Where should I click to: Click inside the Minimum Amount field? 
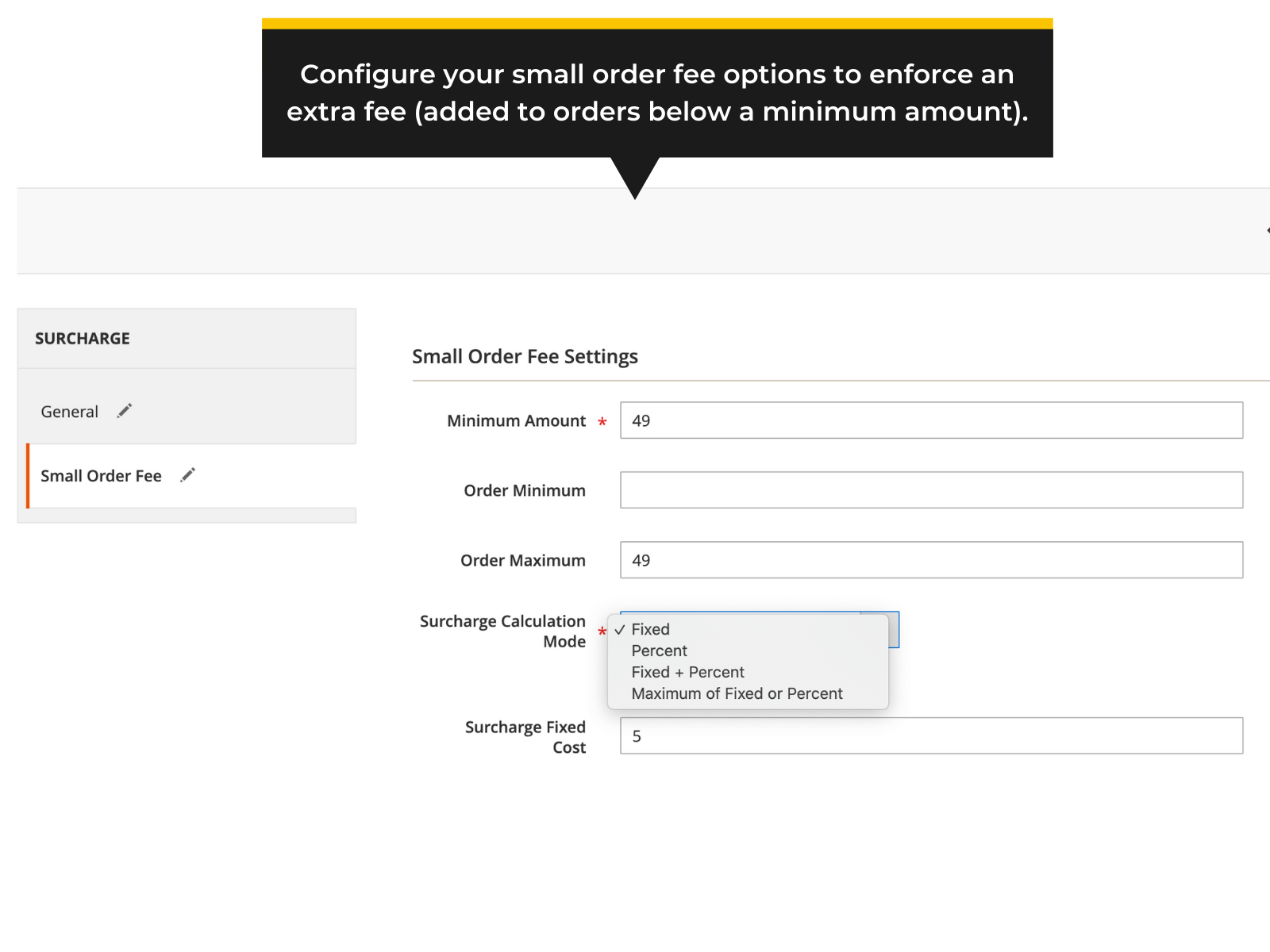point(929,420)
